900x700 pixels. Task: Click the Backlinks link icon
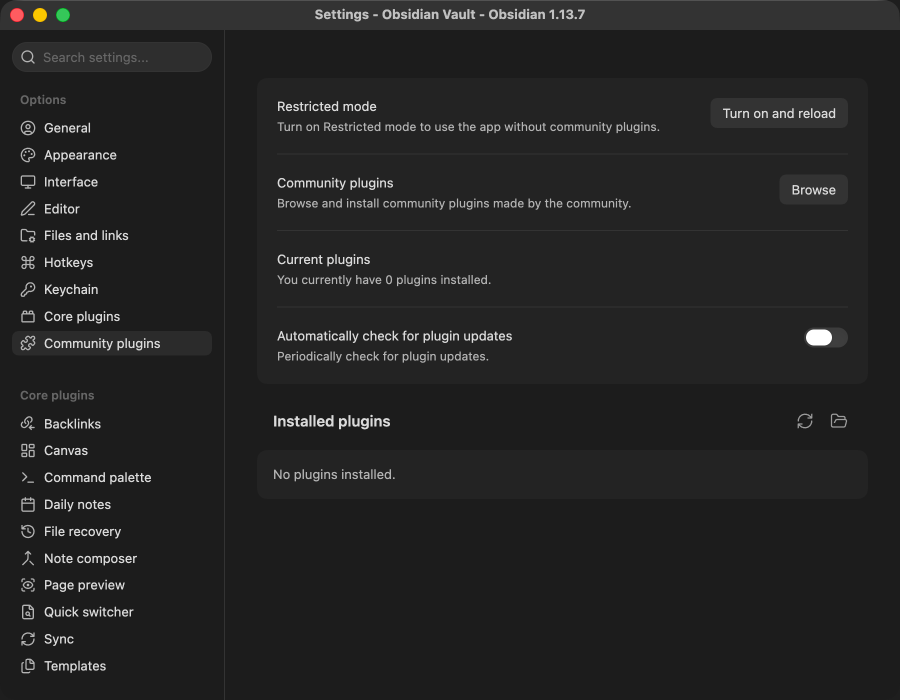pos(28,423)
